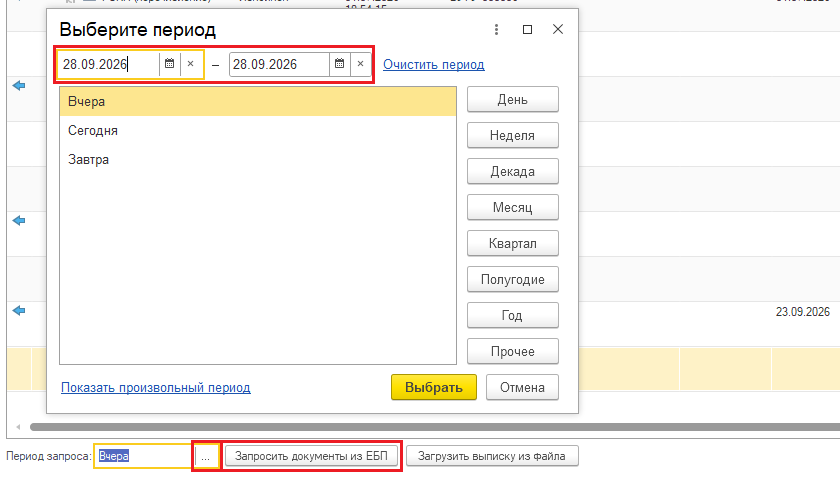The image size is (840, 478).
Task: Choose the Полугодие period type
Action: [513, 279]
